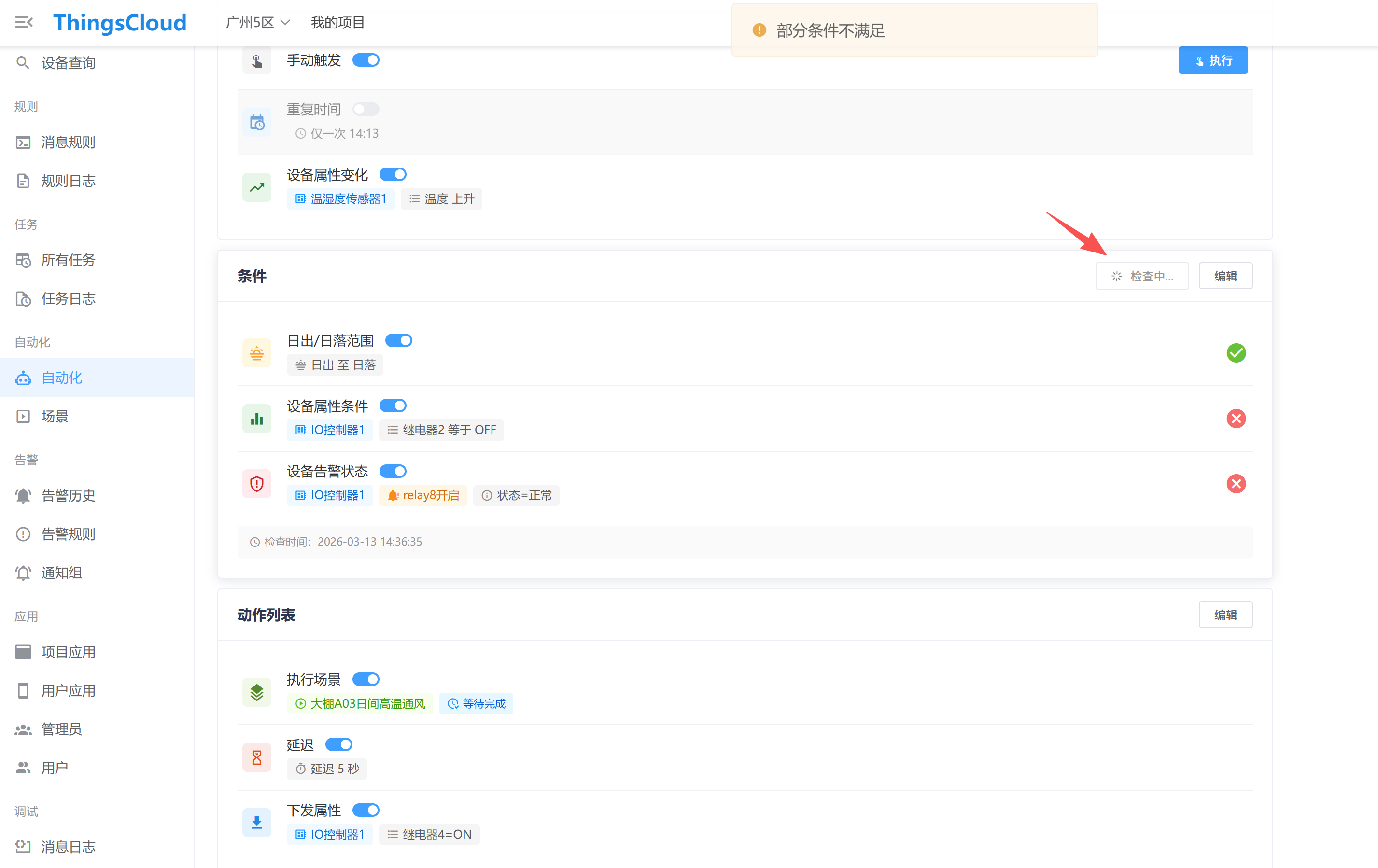This screenshot has height=868, width=1378.
Task: Open 任务日志 in the sidebar
Action: coord(68,299)
